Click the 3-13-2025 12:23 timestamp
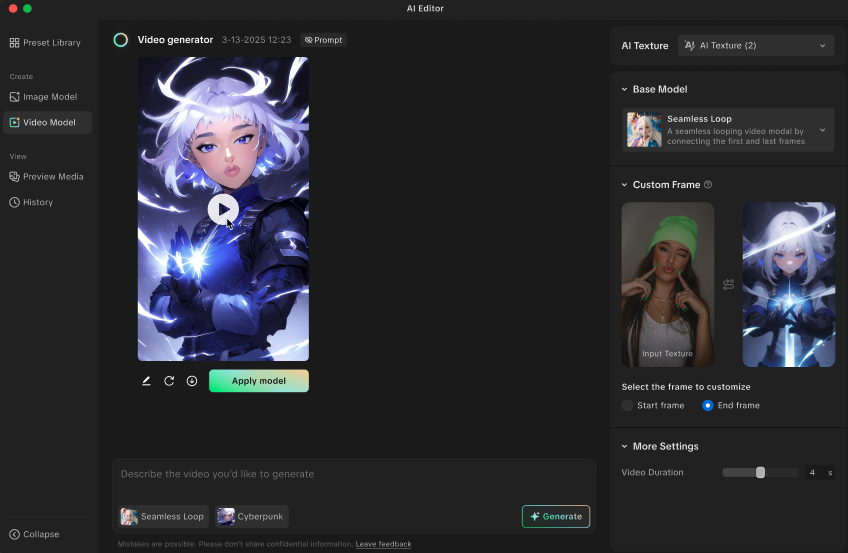The width and height of the screenshot is (848, 553). (256, 40)
